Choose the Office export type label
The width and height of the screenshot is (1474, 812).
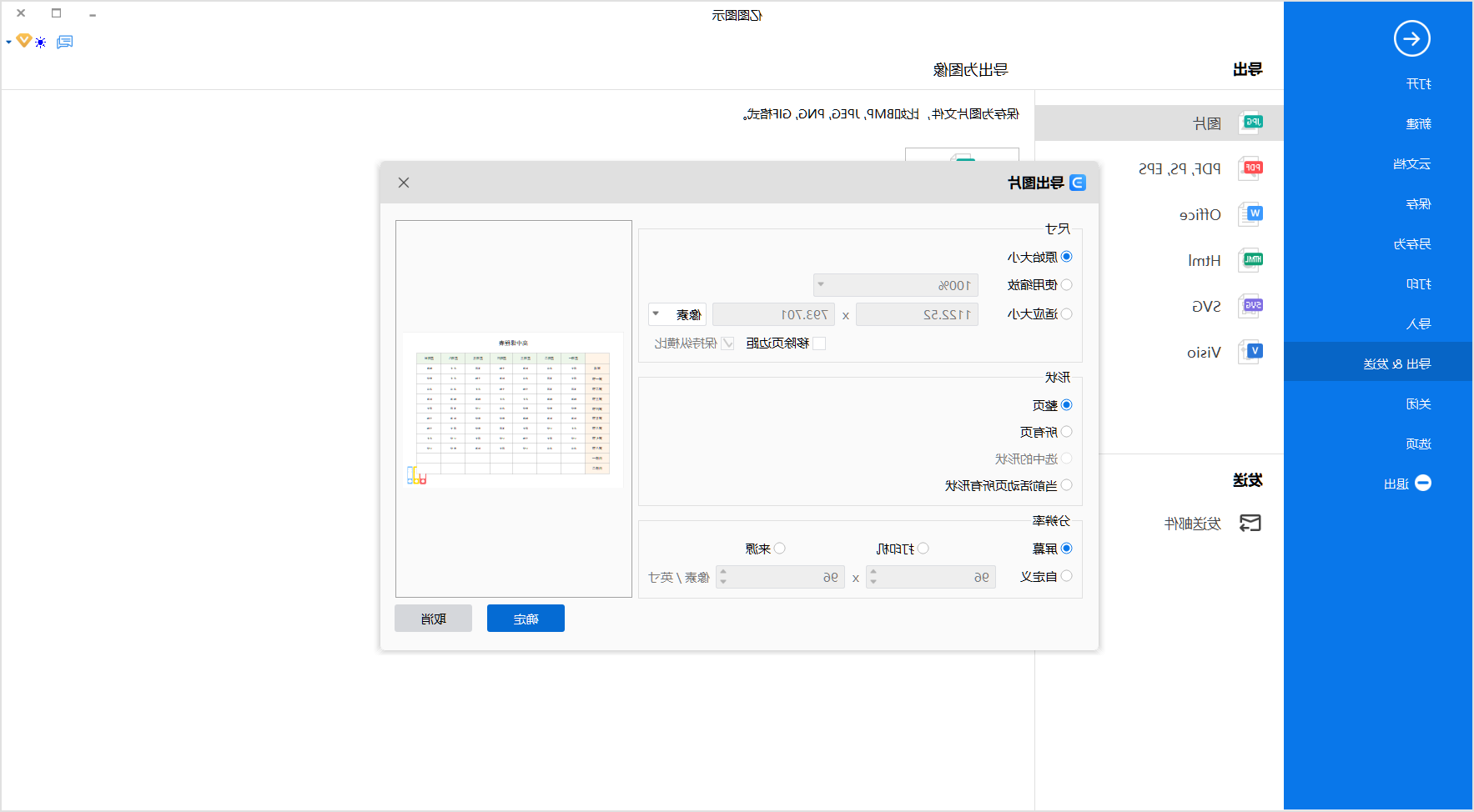[1200, 215]
